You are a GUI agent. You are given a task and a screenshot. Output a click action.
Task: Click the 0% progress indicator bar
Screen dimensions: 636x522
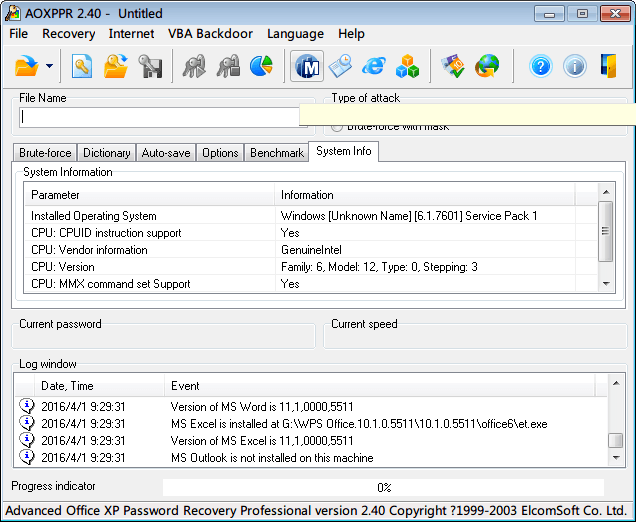pos(383,487)
